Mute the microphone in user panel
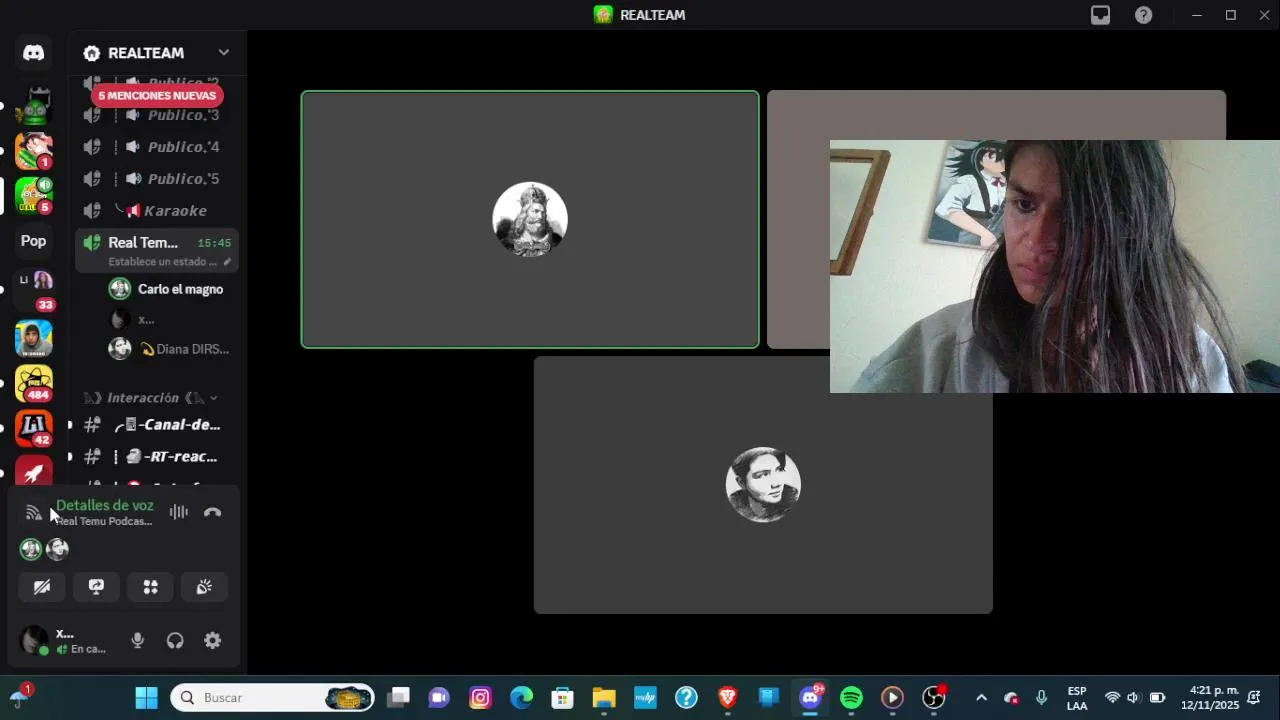 pyautogui.click(x=138, y=641)
